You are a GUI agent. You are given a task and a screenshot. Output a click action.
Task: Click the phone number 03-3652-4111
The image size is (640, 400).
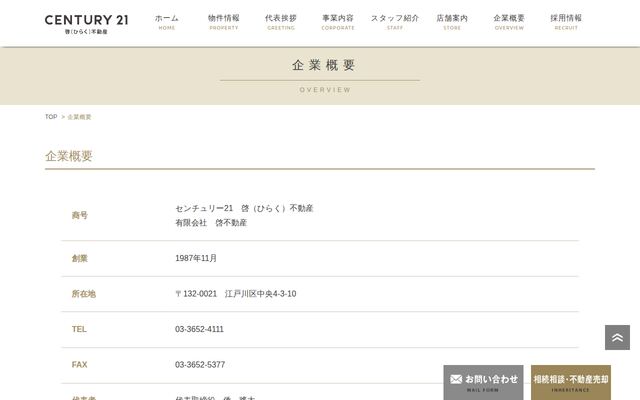pos(199,329)
